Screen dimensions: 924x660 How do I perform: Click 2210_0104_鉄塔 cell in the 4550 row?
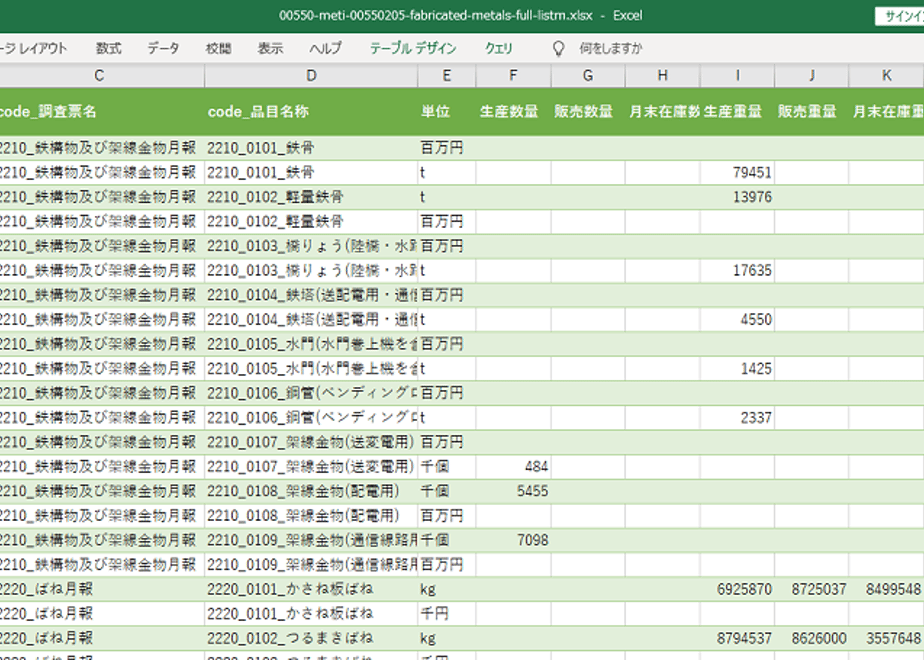311,319
